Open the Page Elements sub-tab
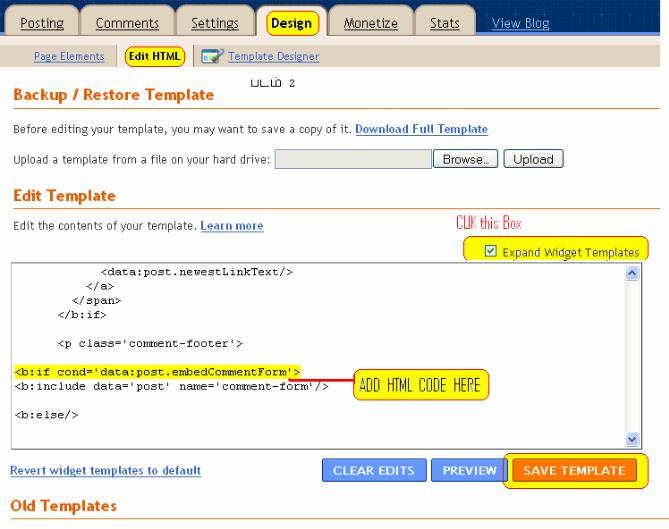The image size is (669, 529). click(x=69, y=56)
